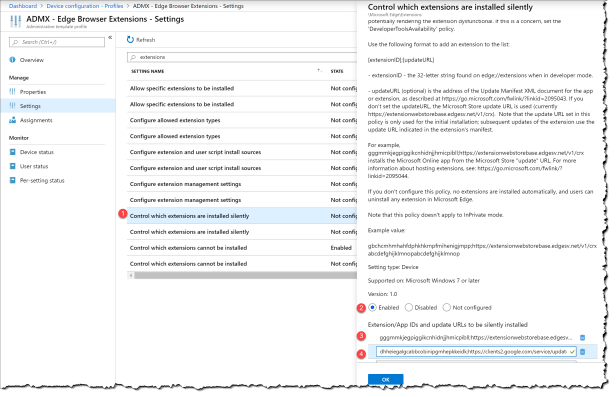Click the SETTING NAME column header

pyautogui.click(x=148, y=71)
